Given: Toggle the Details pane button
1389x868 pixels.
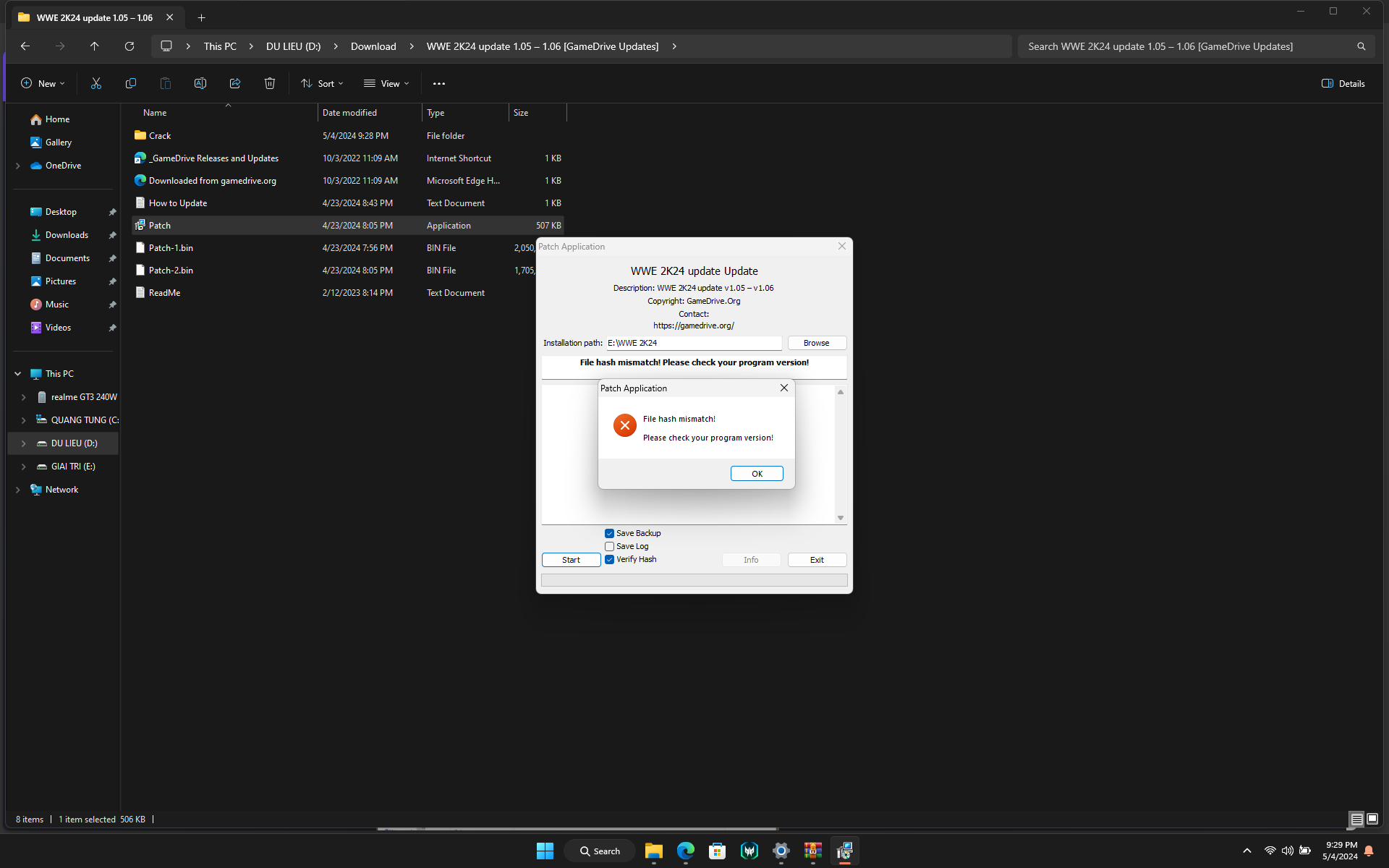Looking at the screenshot, I should pos(1343,83).
